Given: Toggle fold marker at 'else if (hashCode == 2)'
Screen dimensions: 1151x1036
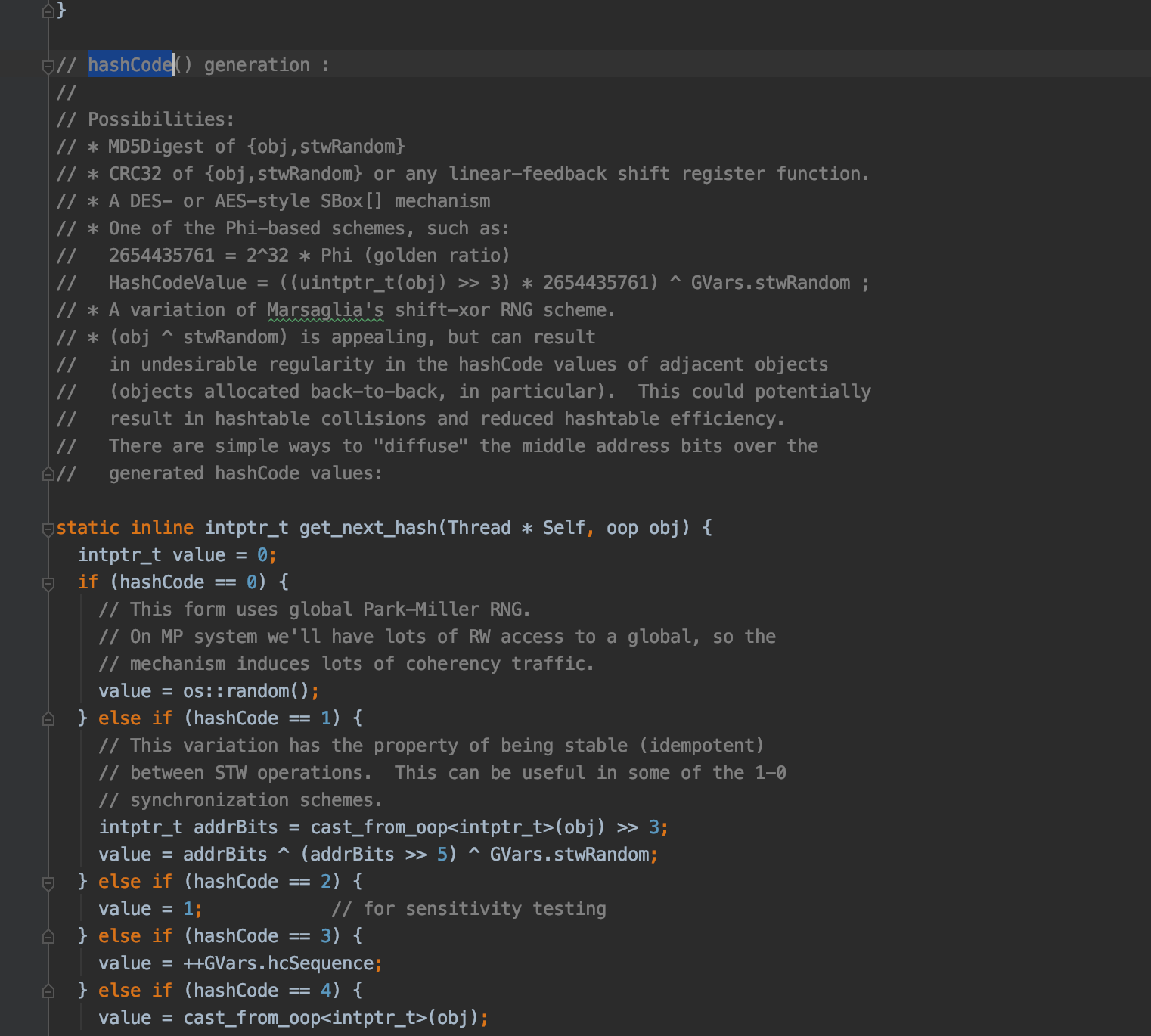Looking at the screenshot, I should tap(48, 882).
